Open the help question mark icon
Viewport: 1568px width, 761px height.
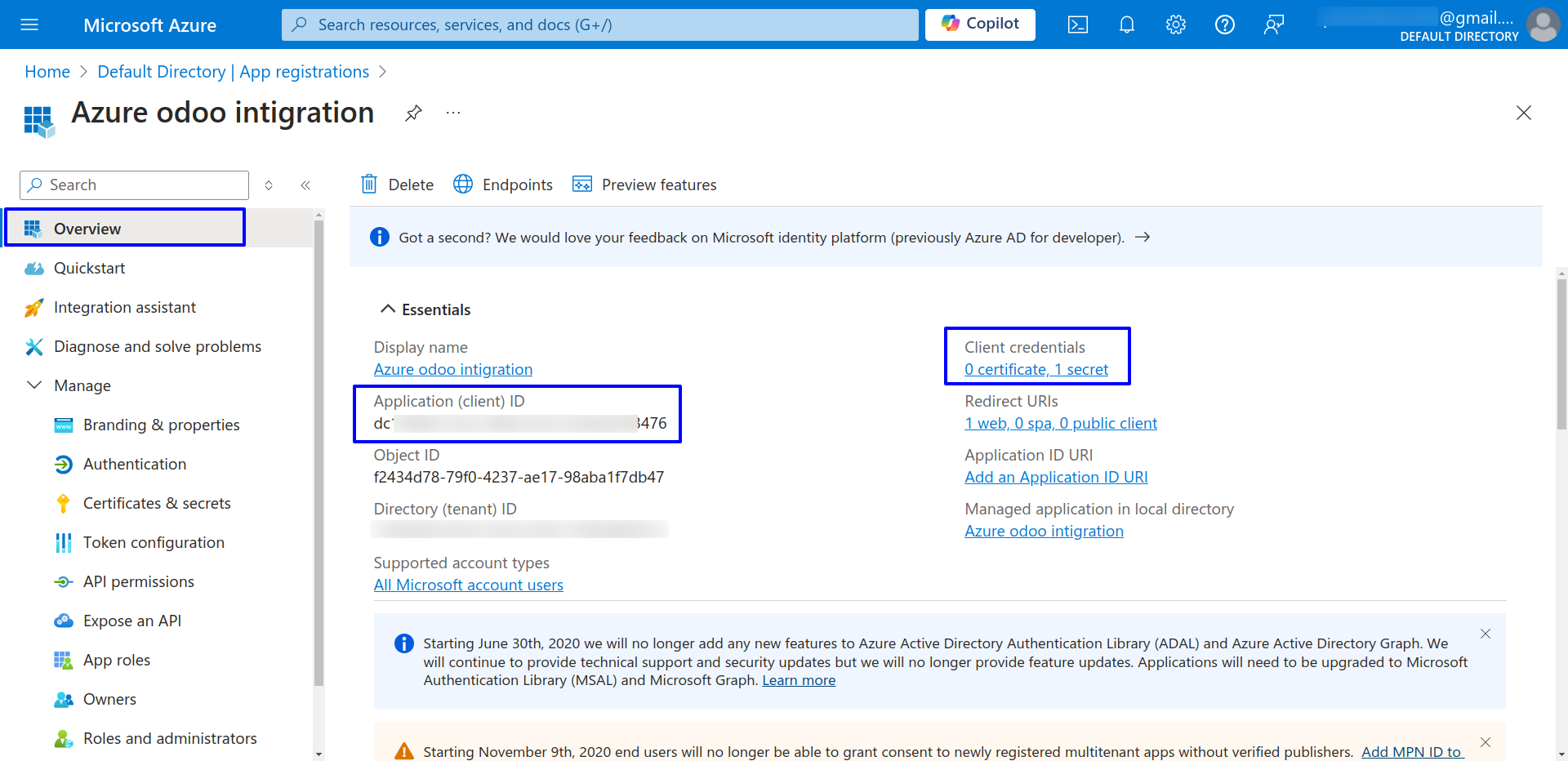[x=1224, y=24]
